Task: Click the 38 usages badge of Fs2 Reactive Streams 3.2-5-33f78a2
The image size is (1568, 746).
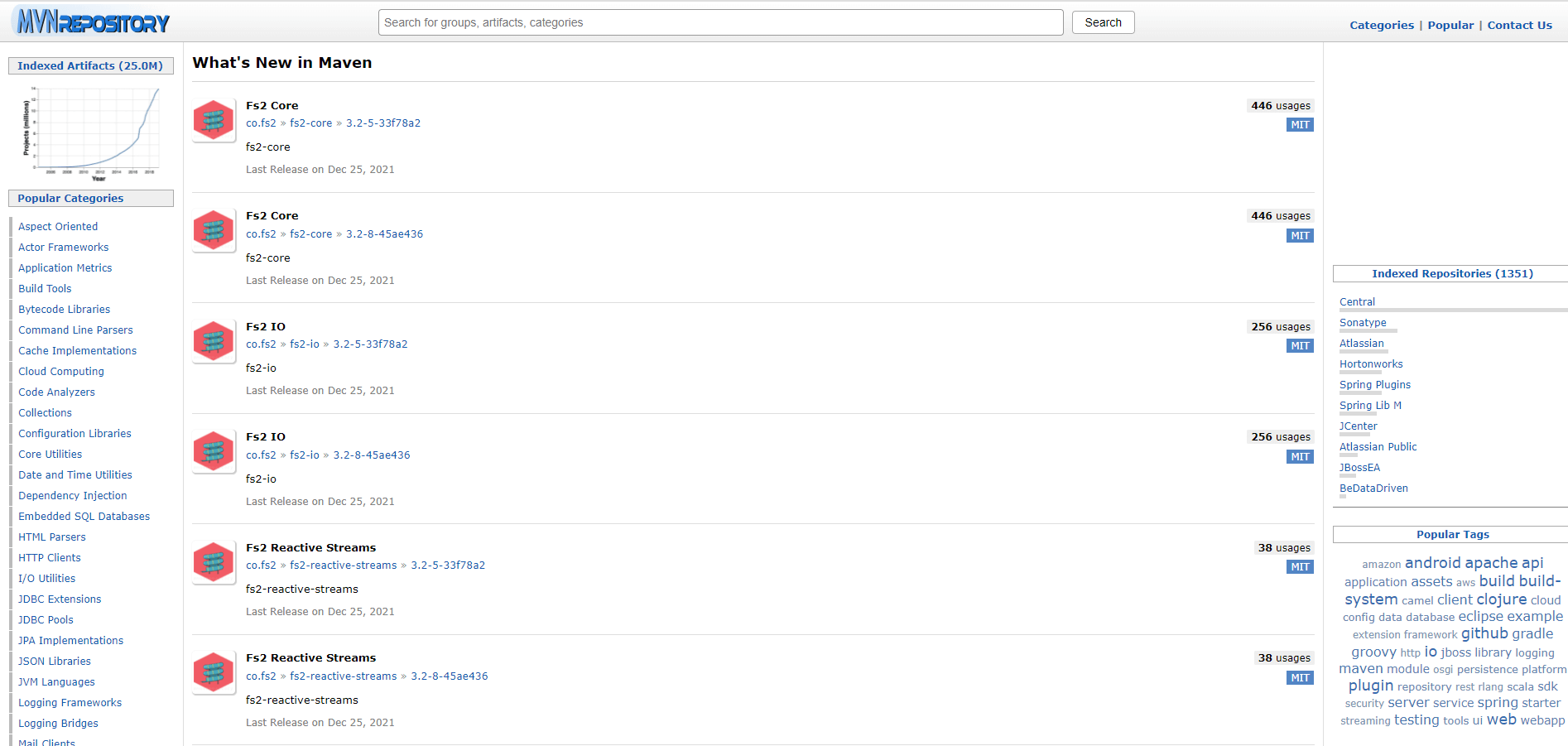Action: click(x=1284, y=547)
